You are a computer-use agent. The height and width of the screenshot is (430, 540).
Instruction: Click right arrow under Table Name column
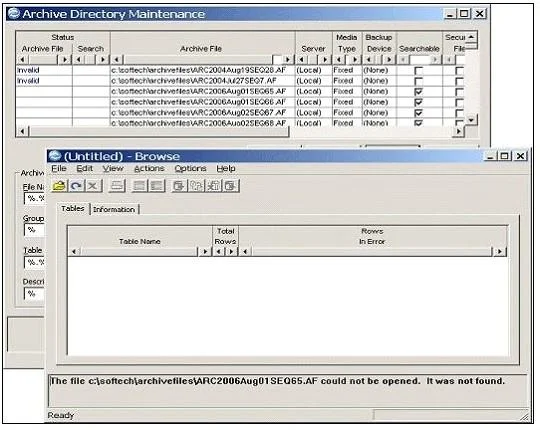205,251
